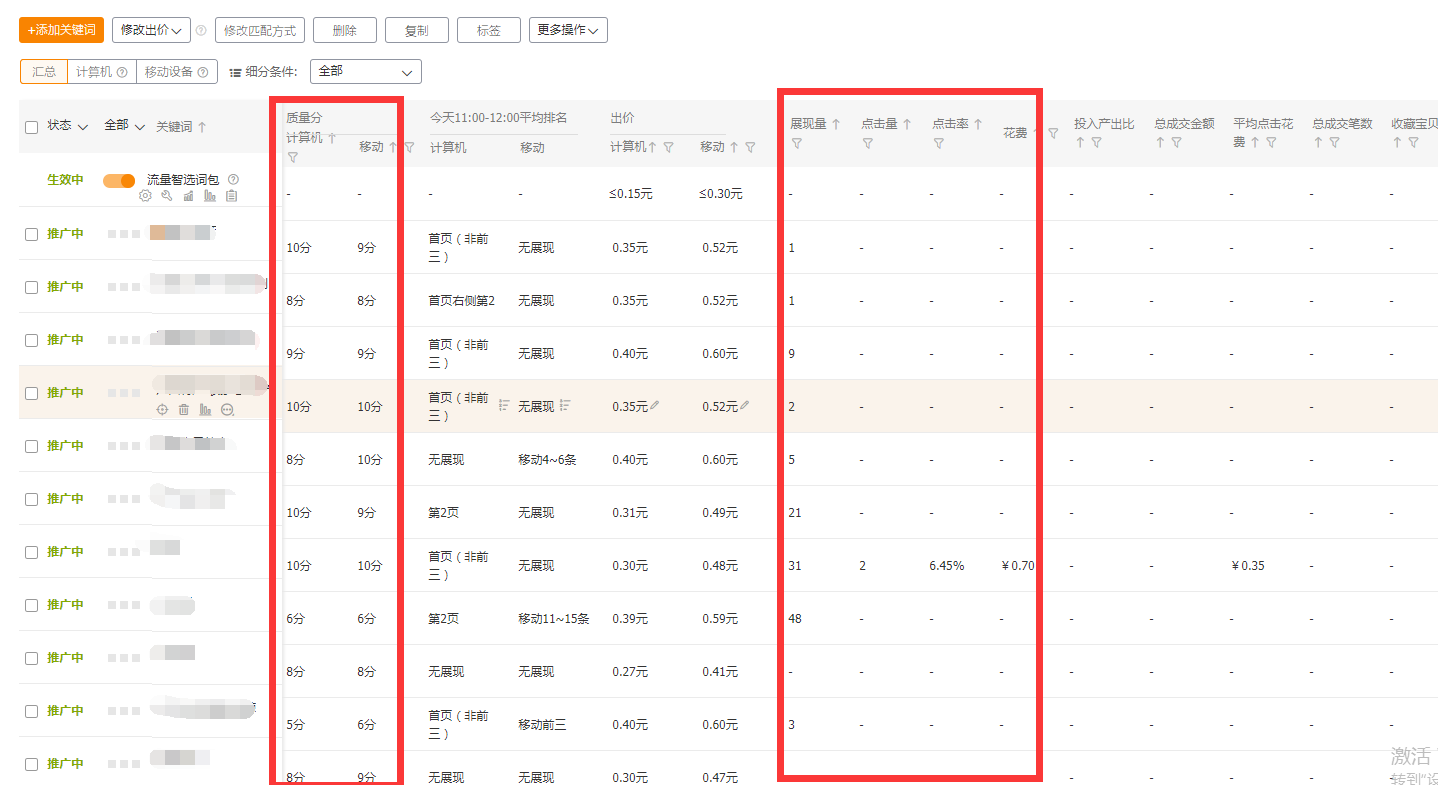
Task: Open the clipboard icon under 流量智选词包
Action: 231,196
